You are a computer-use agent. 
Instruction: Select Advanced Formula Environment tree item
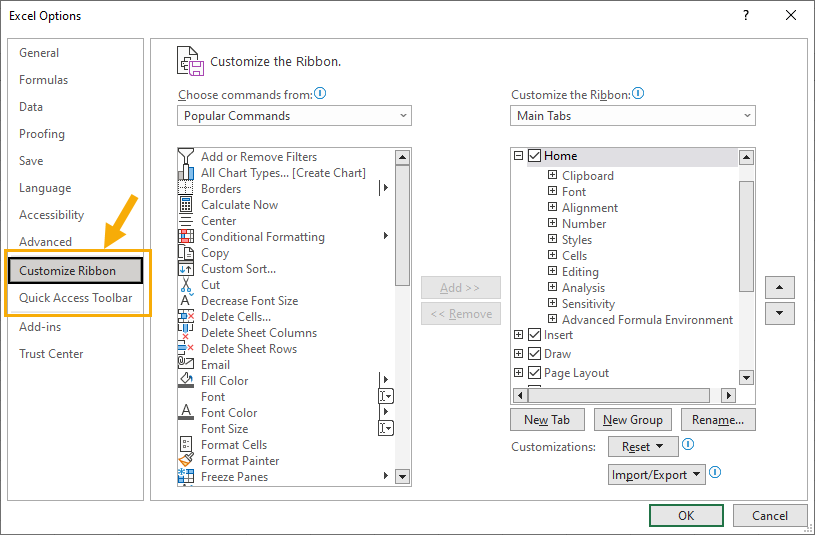[x=647, y=320]
